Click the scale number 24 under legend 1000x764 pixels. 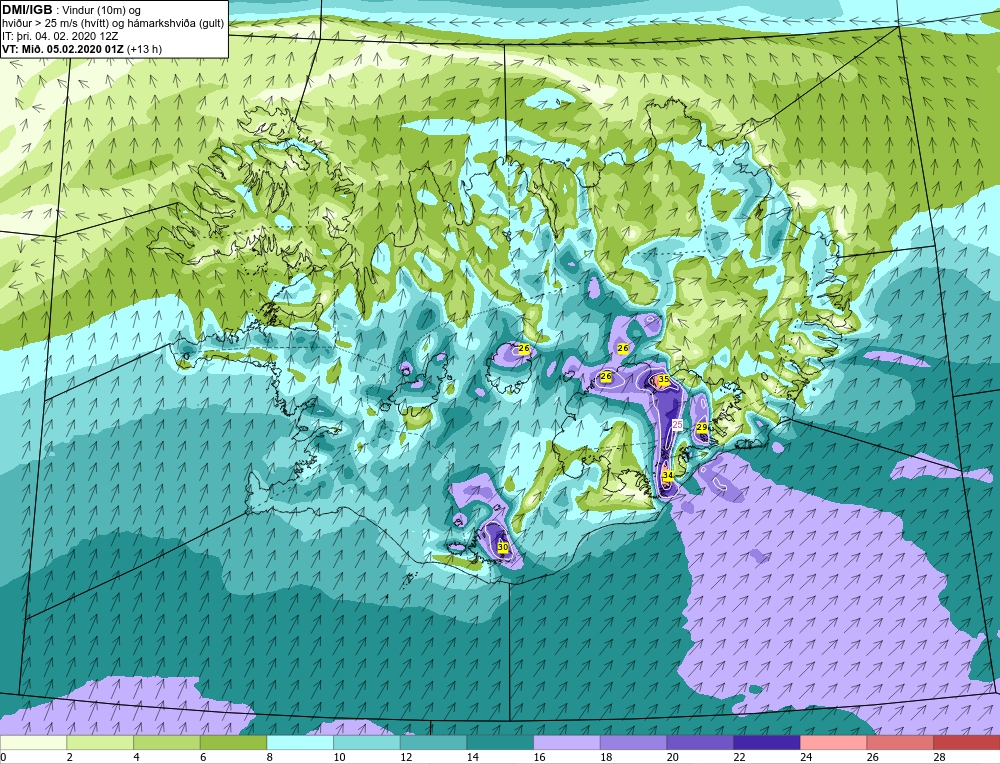[x=805, y=757]
